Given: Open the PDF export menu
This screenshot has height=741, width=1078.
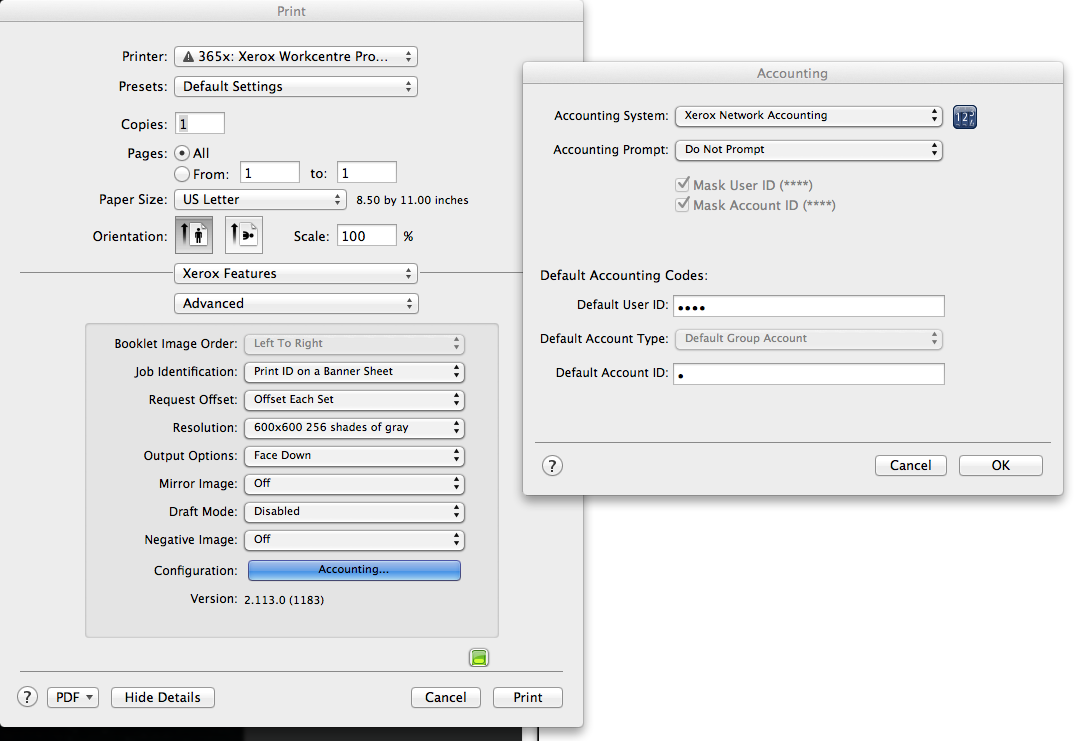Looking at the screenshot, I should pyautogui.click(x=72, y=697).
